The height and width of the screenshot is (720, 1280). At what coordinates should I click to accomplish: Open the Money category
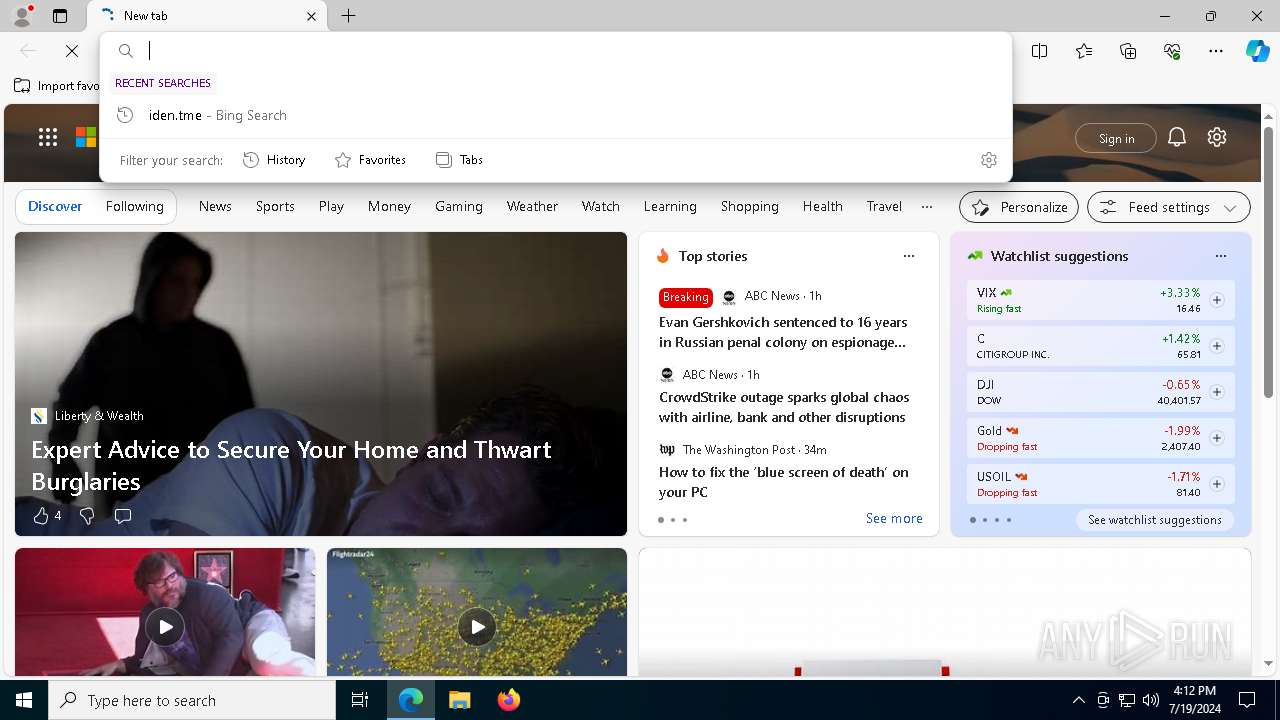click(389, 207)
